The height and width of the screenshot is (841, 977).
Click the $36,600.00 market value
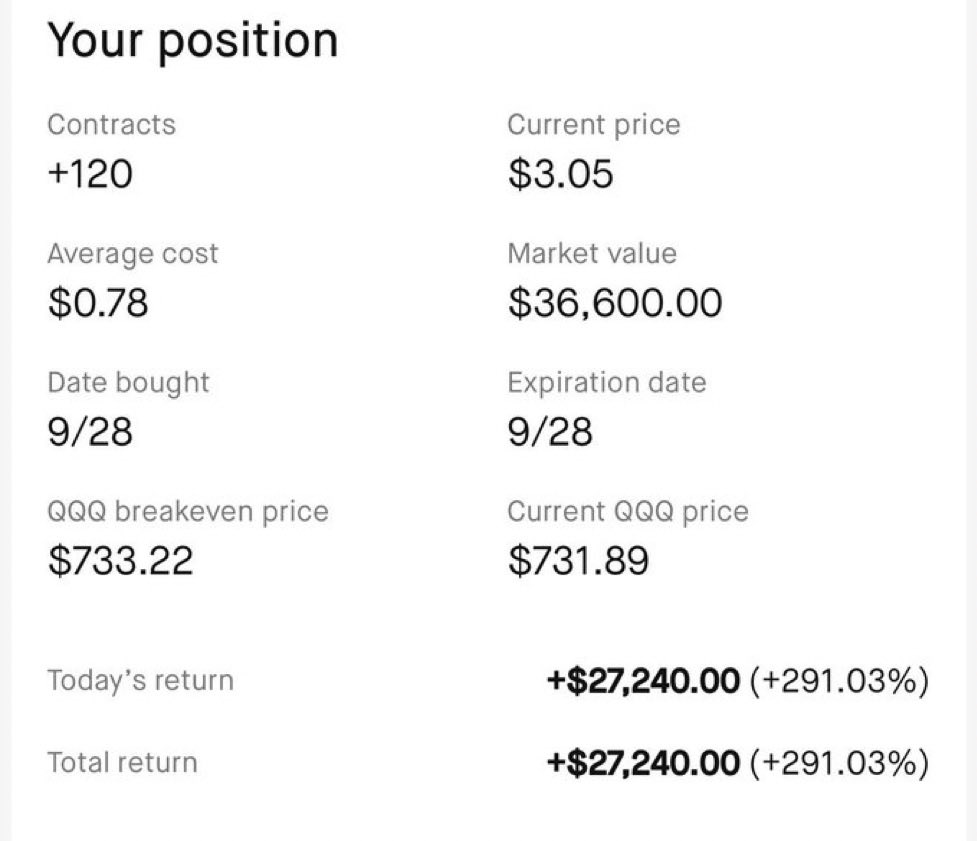pos(616,303)
